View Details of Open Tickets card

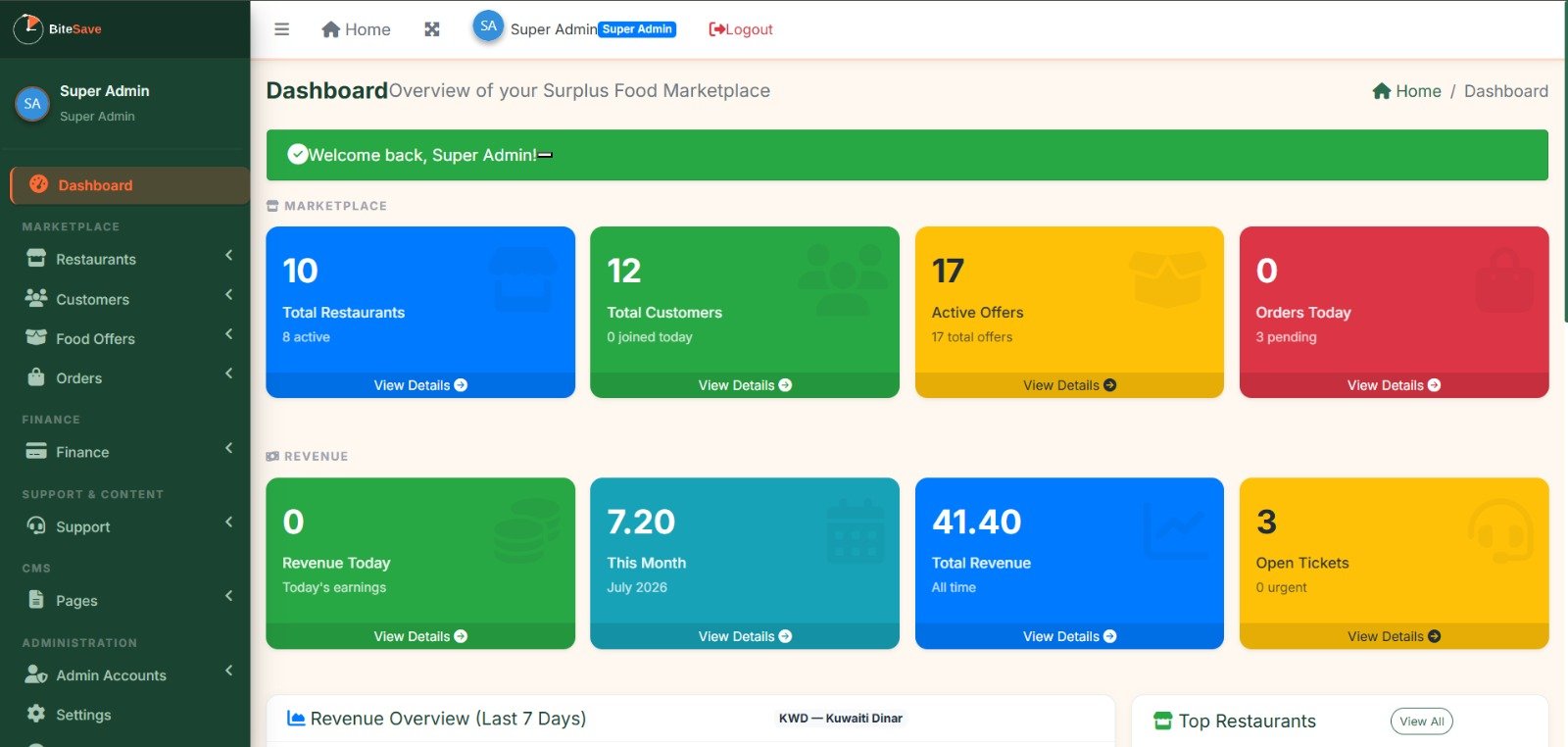tap(1394, 636)
